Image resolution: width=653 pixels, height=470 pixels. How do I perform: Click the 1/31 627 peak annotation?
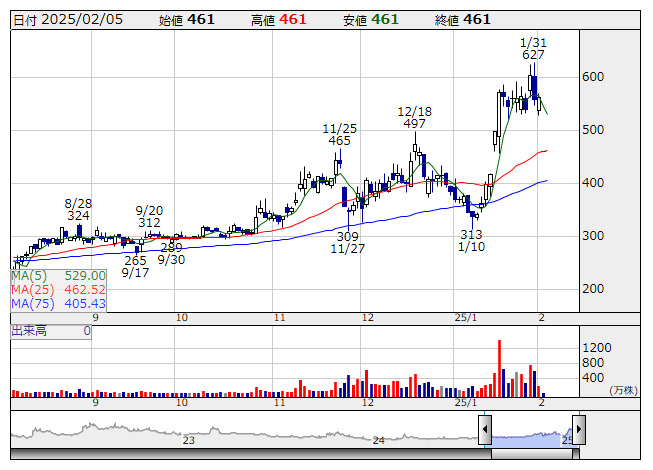coord(533,49)
